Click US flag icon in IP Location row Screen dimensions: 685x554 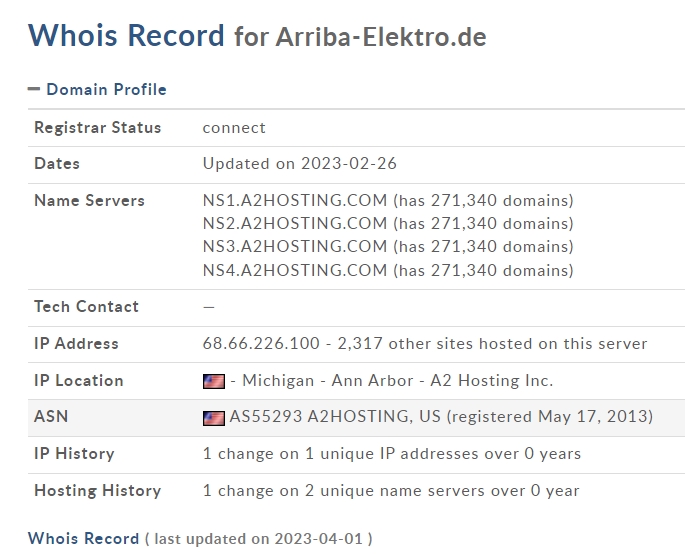click(214, 381)
